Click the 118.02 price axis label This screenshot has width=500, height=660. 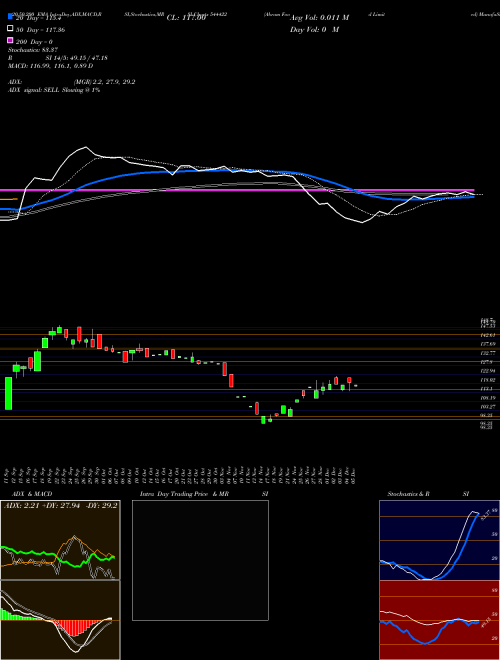click(490, 380)
